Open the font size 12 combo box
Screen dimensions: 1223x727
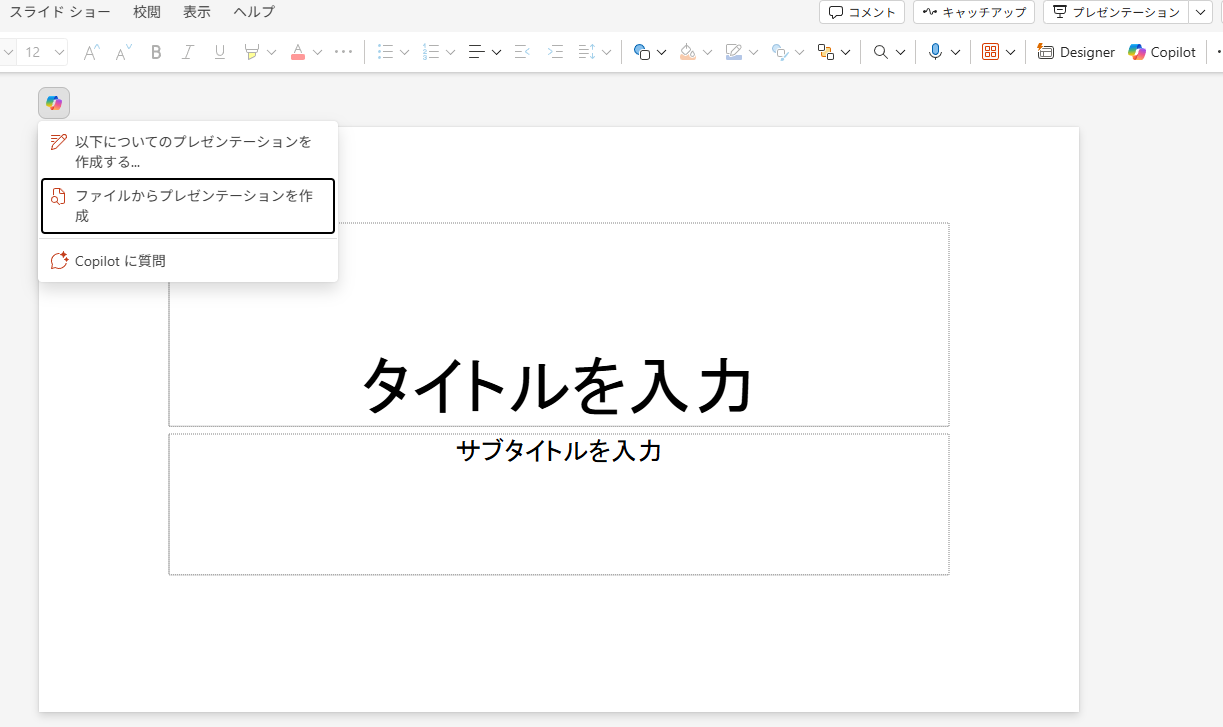[42, 52]
